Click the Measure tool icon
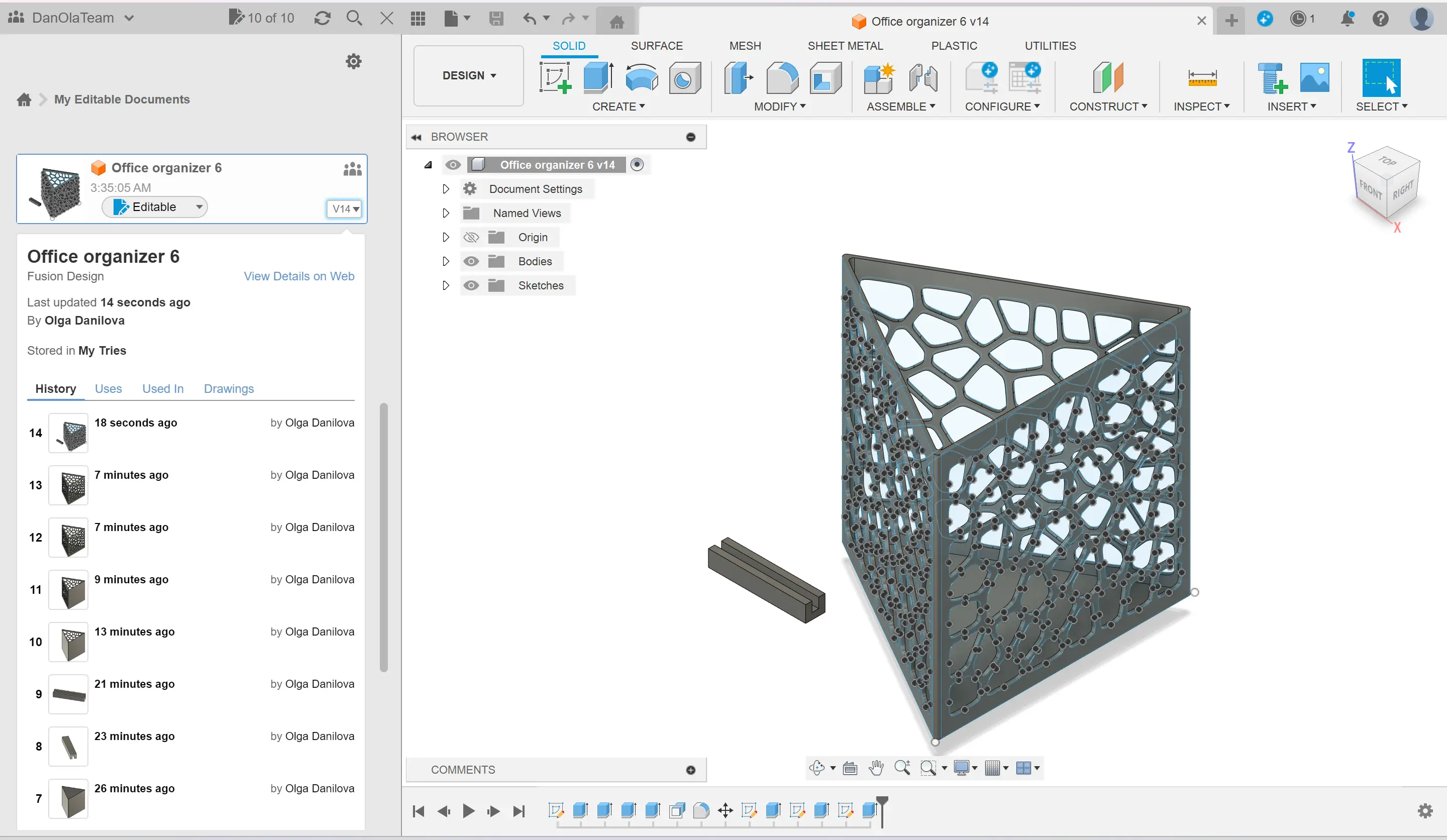Image resolution: width=1447 pixels, height=840 pixels. coord(1202,77)
